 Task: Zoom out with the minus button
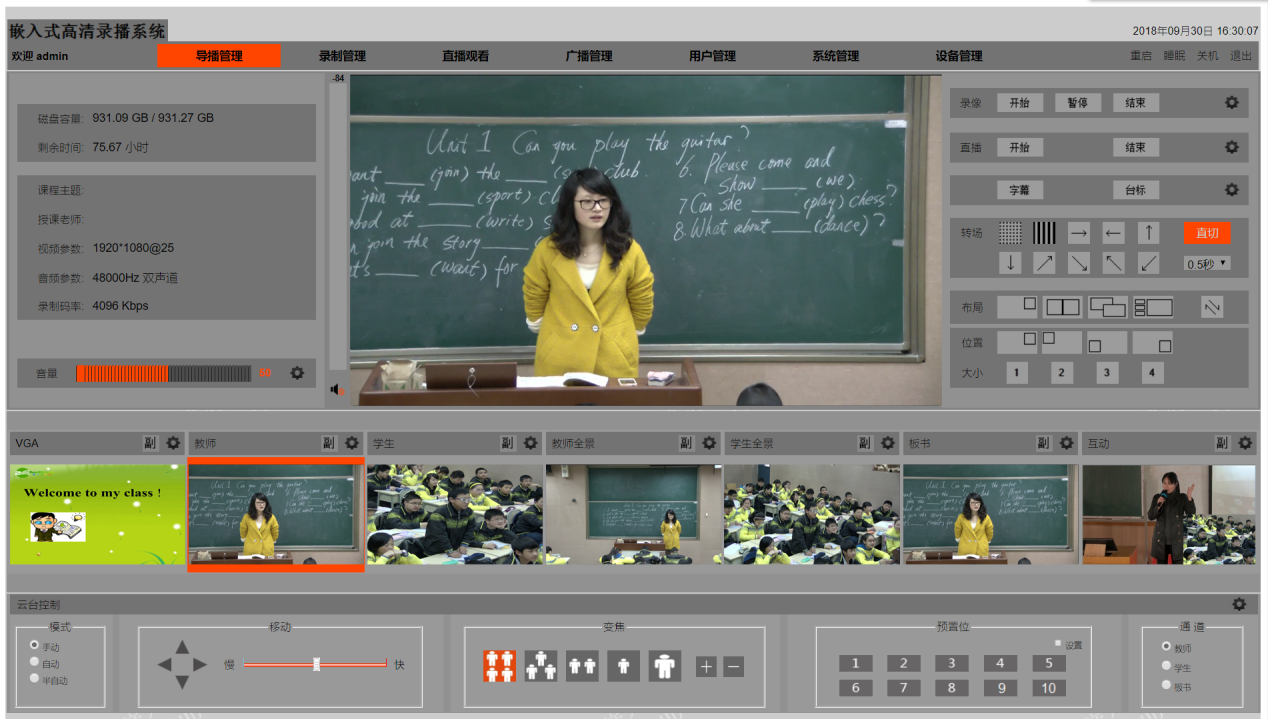tap(734, 666)
